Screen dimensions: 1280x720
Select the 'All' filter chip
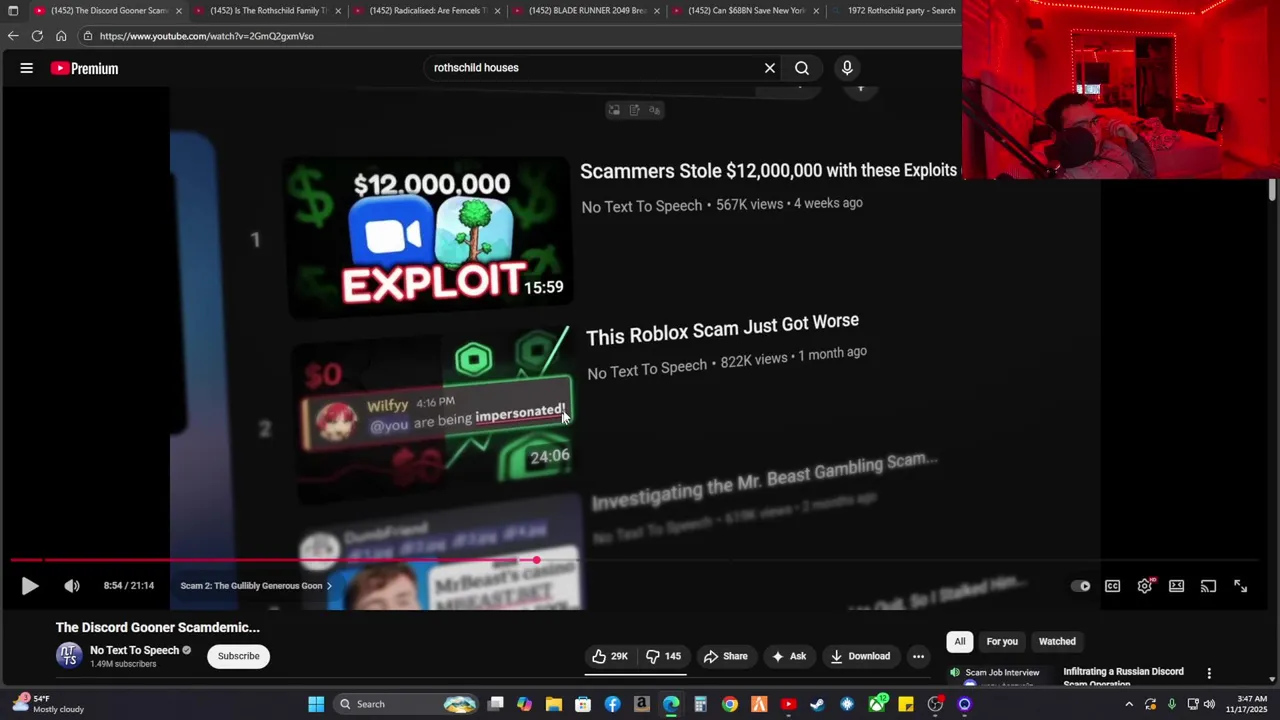(x=959, y=642)
